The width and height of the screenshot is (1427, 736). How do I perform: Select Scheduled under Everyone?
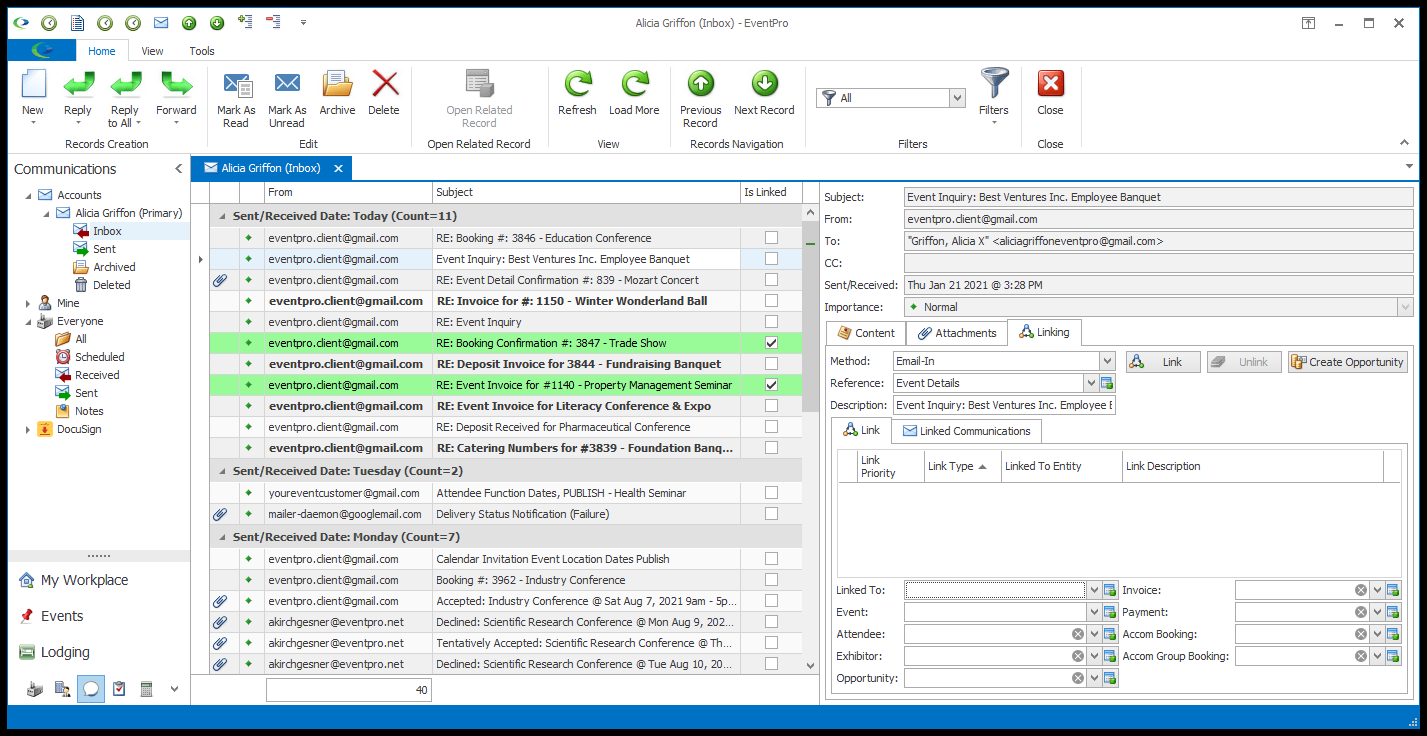click(x=100, y=357)
